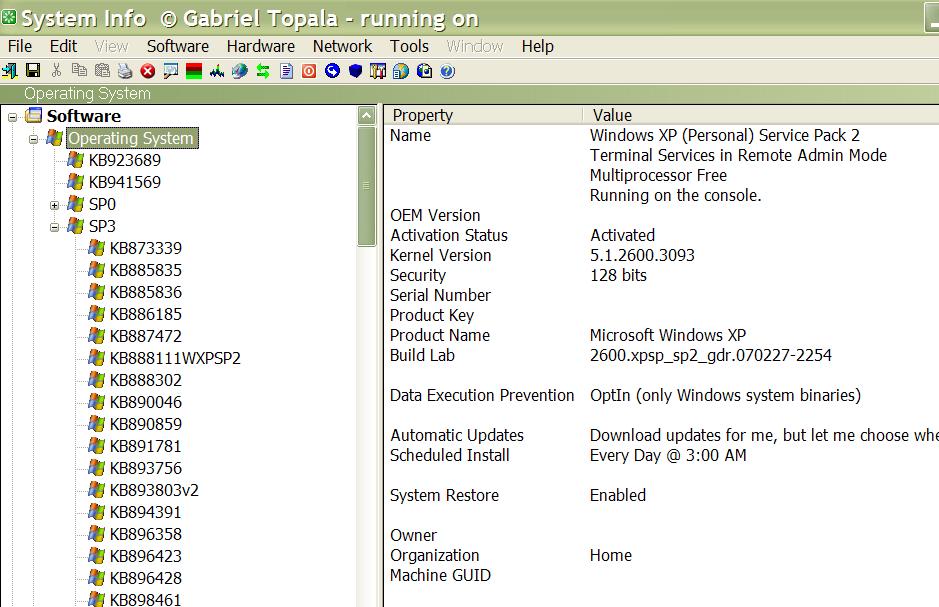Screen dimensions: 939x607
Task: Select hotfix KB893756 in the tree
Action: (x=146, y=468)
